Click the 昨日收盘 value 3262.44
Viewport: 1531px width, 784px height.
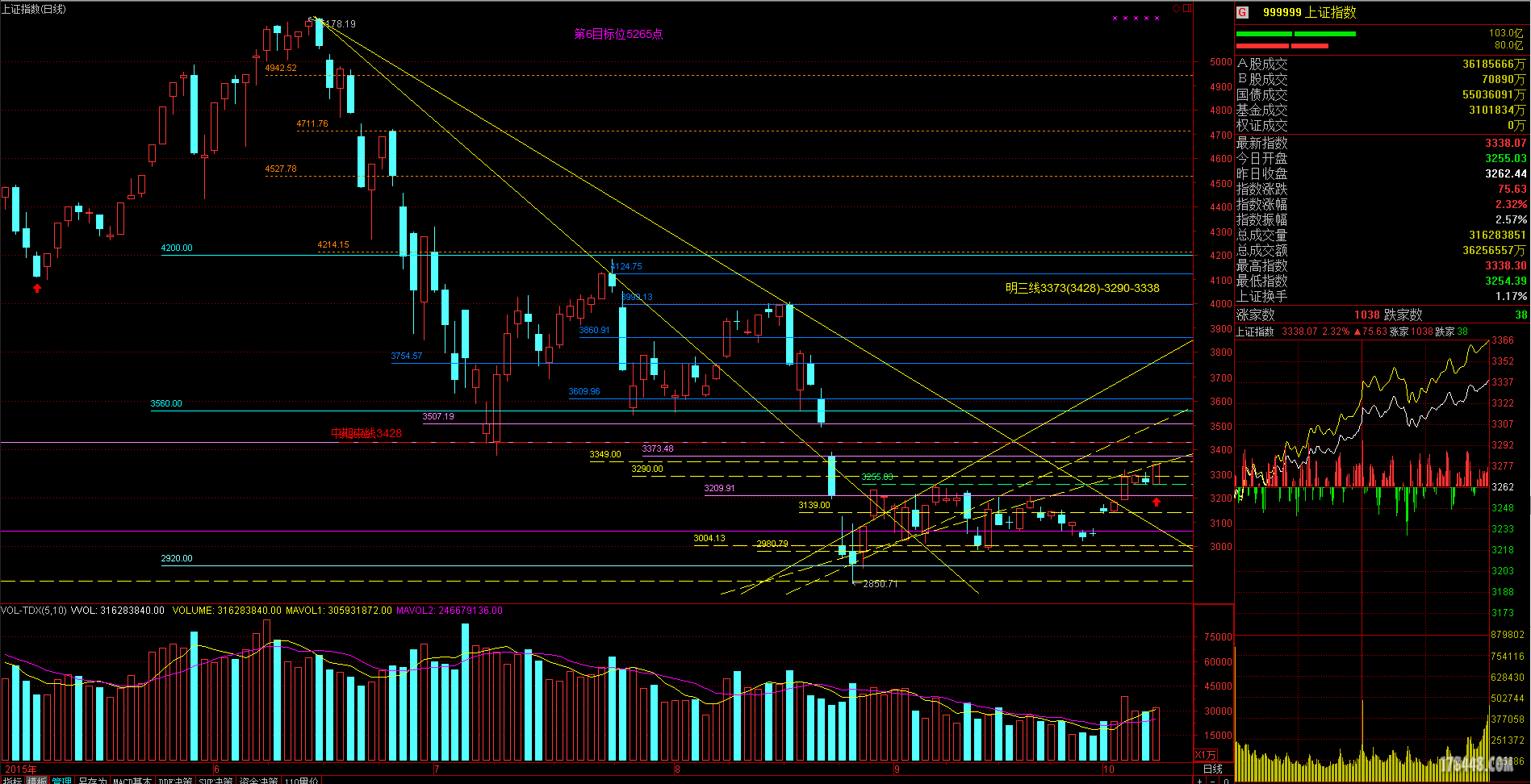[1506, 173]
